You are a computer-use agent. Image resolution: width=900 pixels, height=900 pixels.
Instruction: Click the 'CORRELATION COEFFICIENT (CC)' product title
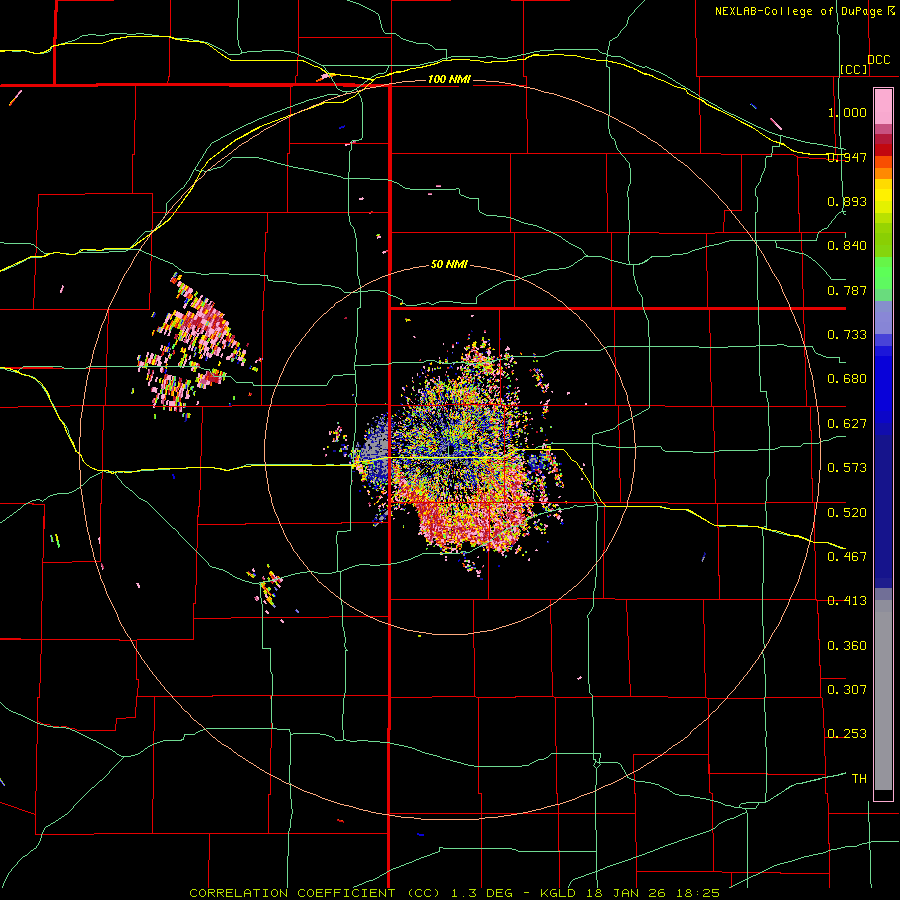tap(315, 893)
